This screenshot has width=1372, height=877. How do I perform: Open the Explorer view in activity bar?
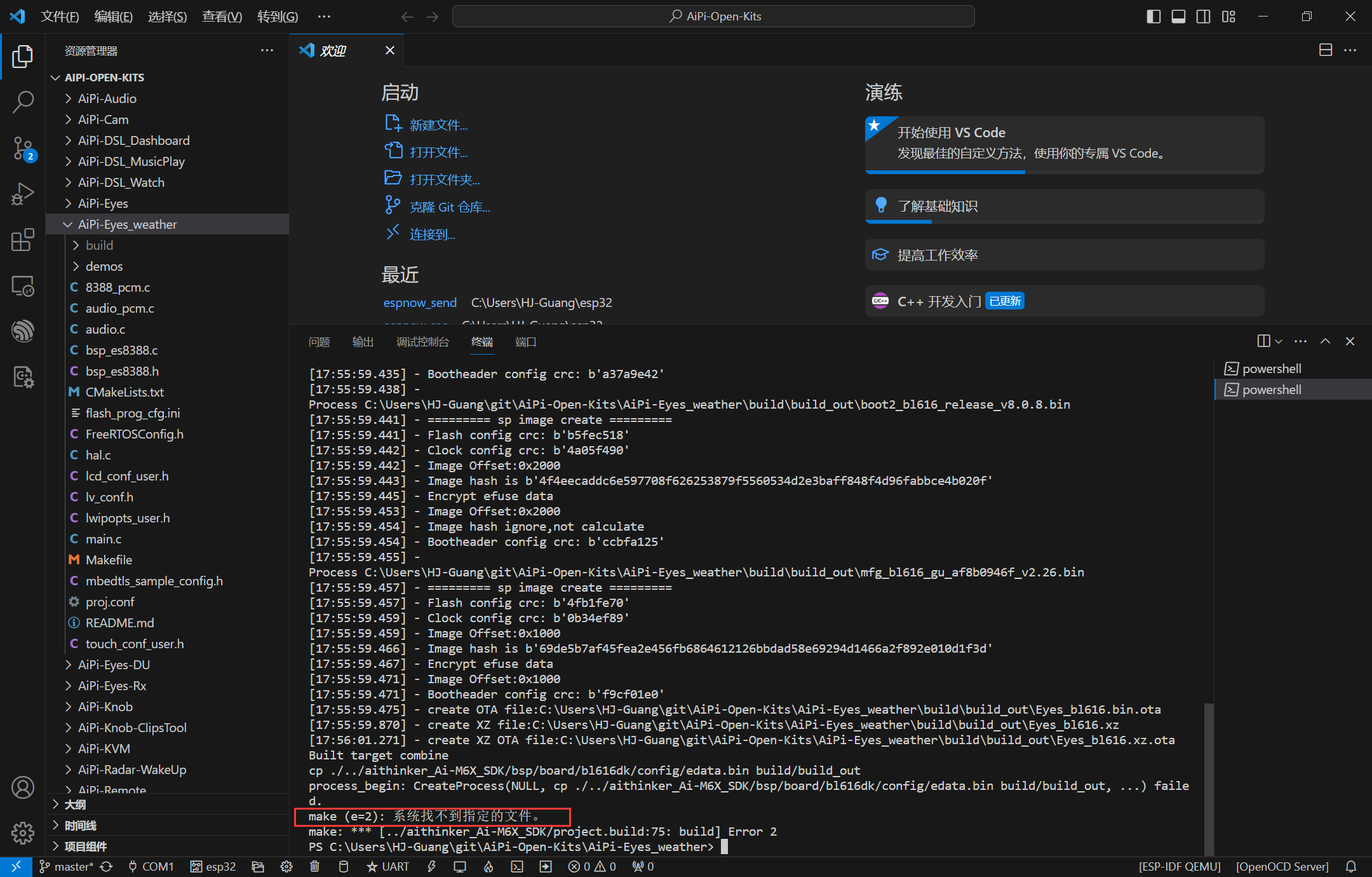click(23, 57)
